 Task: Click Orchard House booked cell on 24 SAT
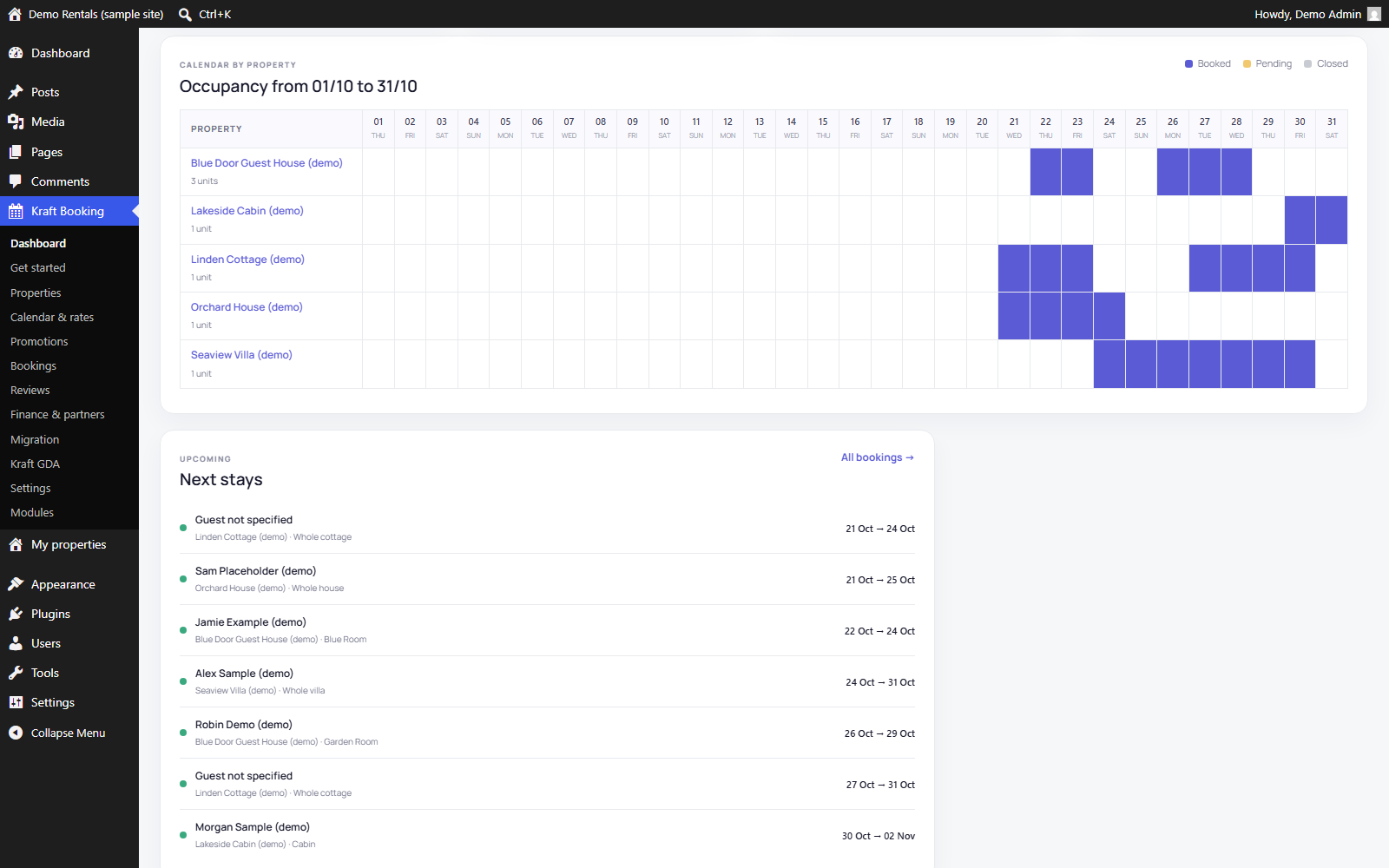pyautogui.click(x=1109, y=316)
